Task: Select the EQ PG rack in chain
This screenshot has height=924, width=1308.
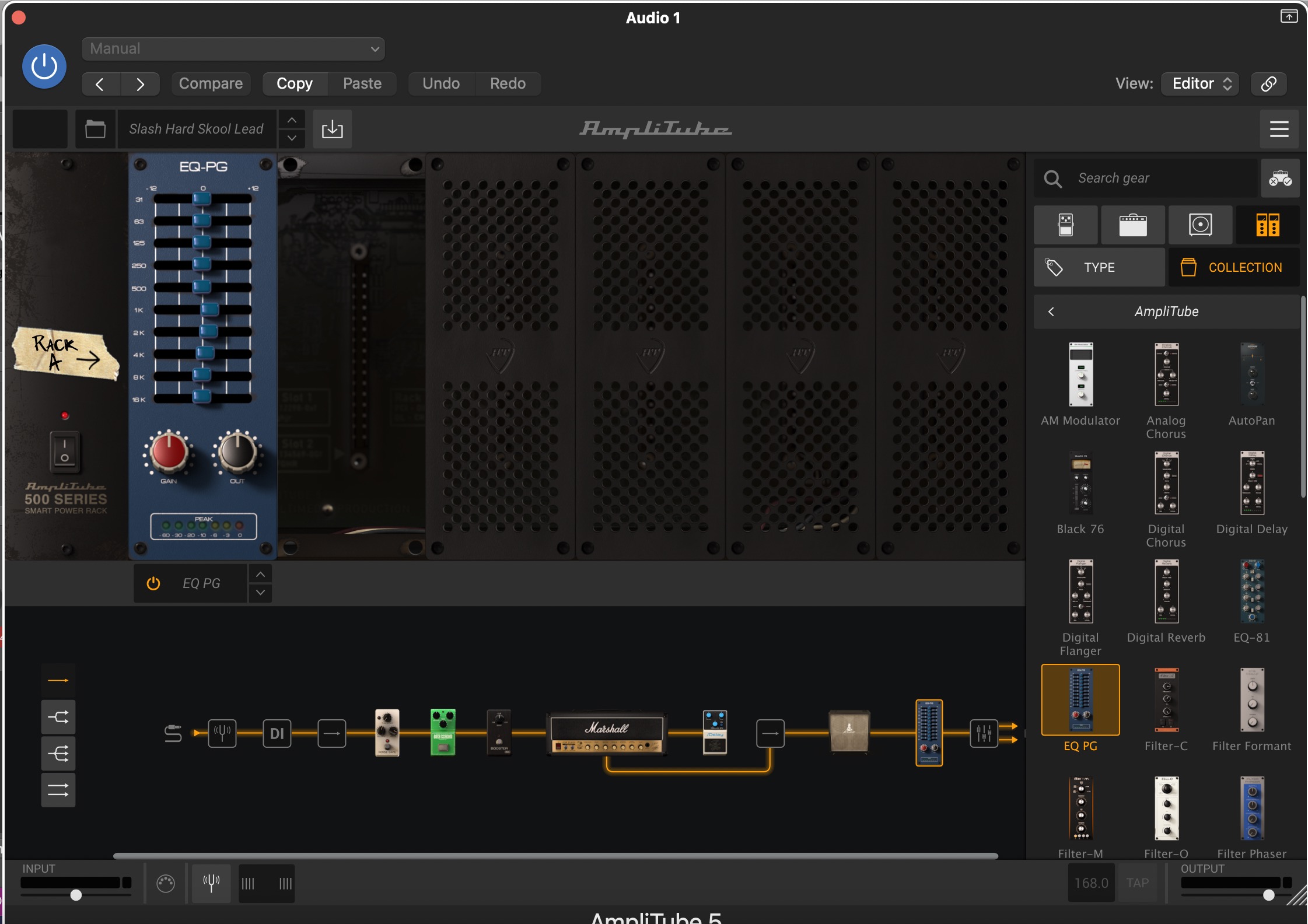Action: (x=929, y=733)
